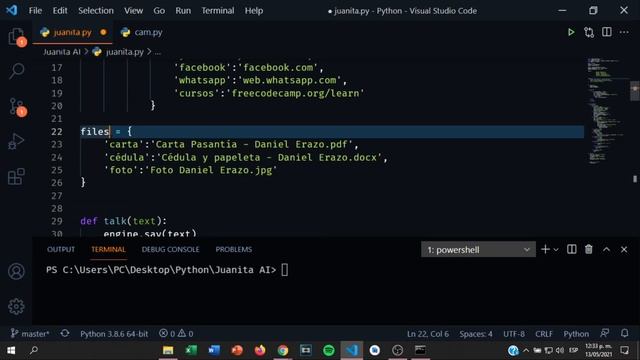The width and height of the screenshot is (640, 360).
Task: Open Excel from the taskbar
Action: 191,350
